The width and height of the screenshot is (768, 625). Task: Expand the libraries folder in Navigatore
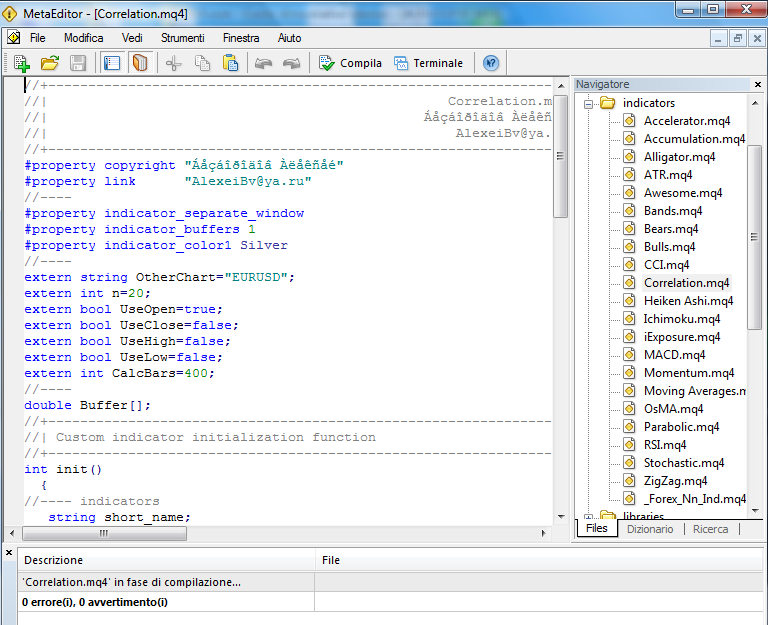[x=589, y=517]
